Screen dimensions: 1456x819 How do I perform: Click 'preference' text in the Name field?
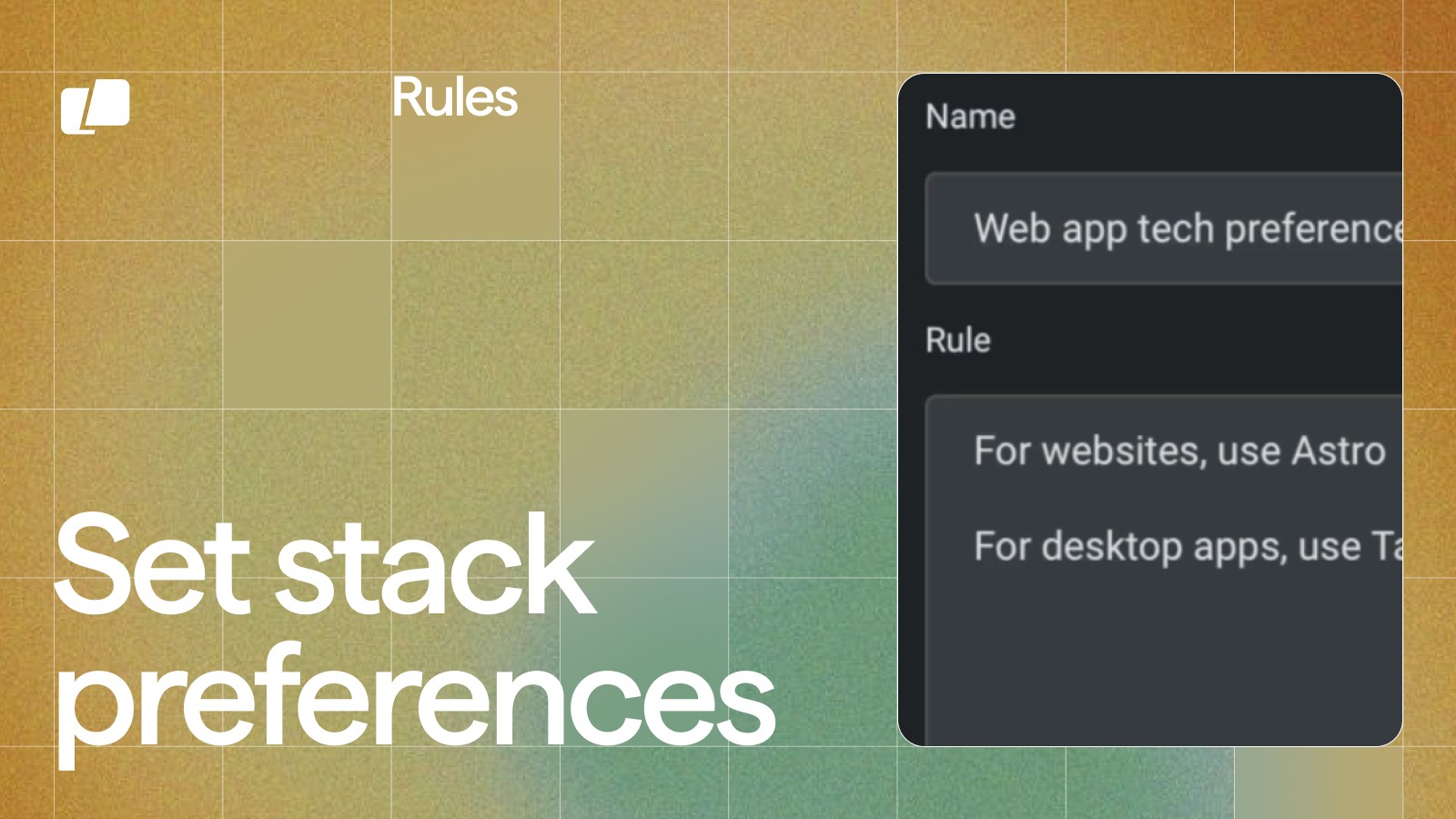pyautogui.click(x=1312, y=229)
